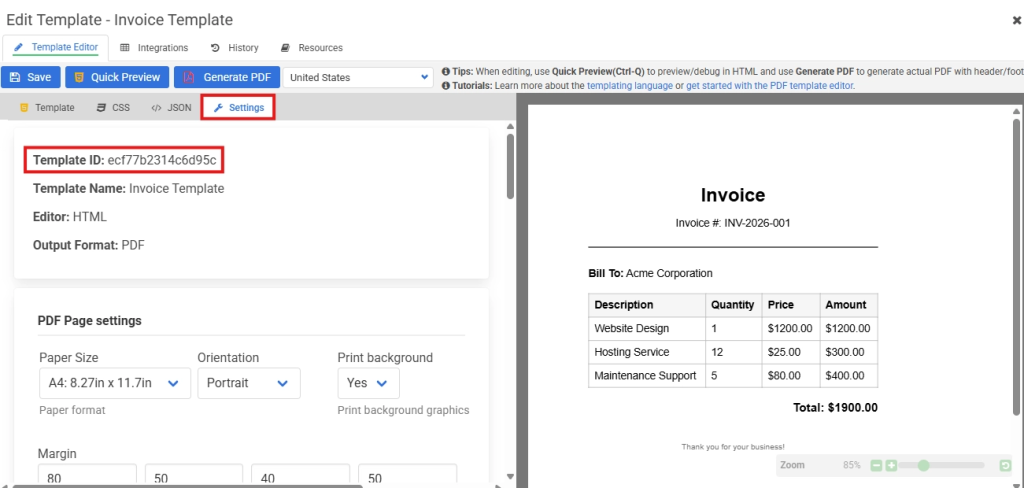Screen dimensions: 1024x488
Task: Open the Print background dropdown
Action: click(368, 383)
